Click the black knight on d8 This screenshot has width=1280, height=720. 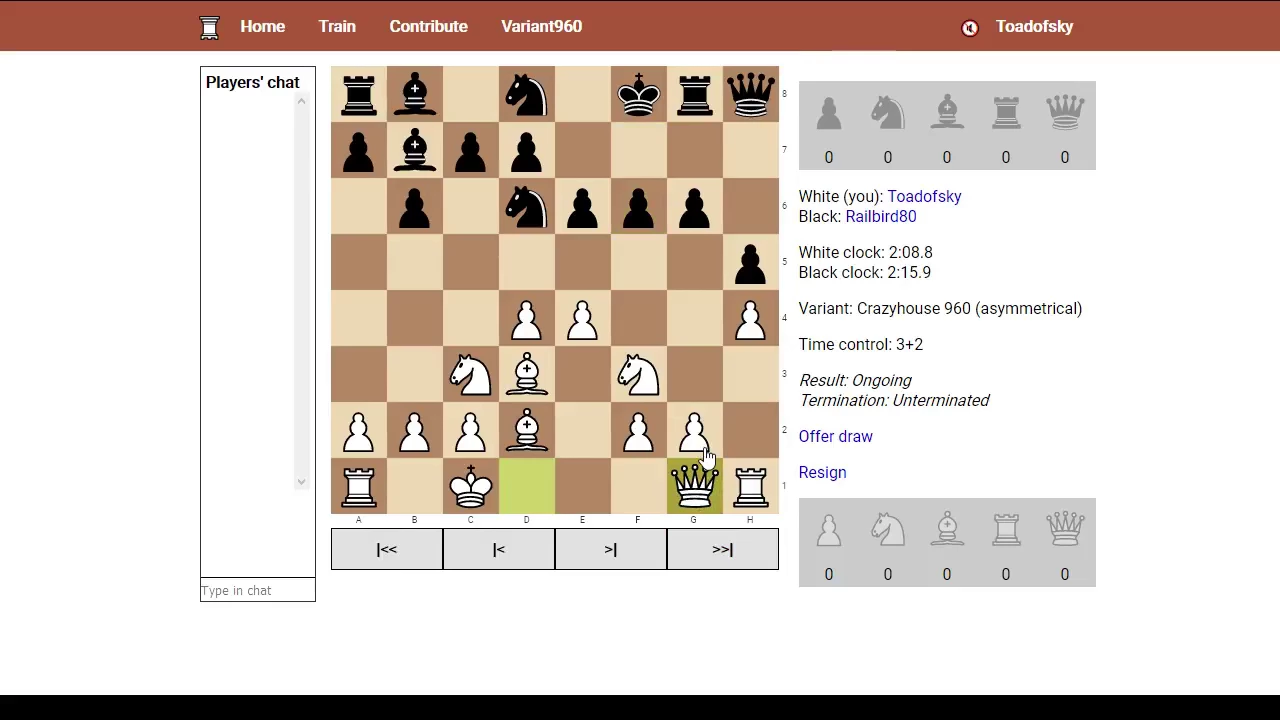click(x=526, y=94)
